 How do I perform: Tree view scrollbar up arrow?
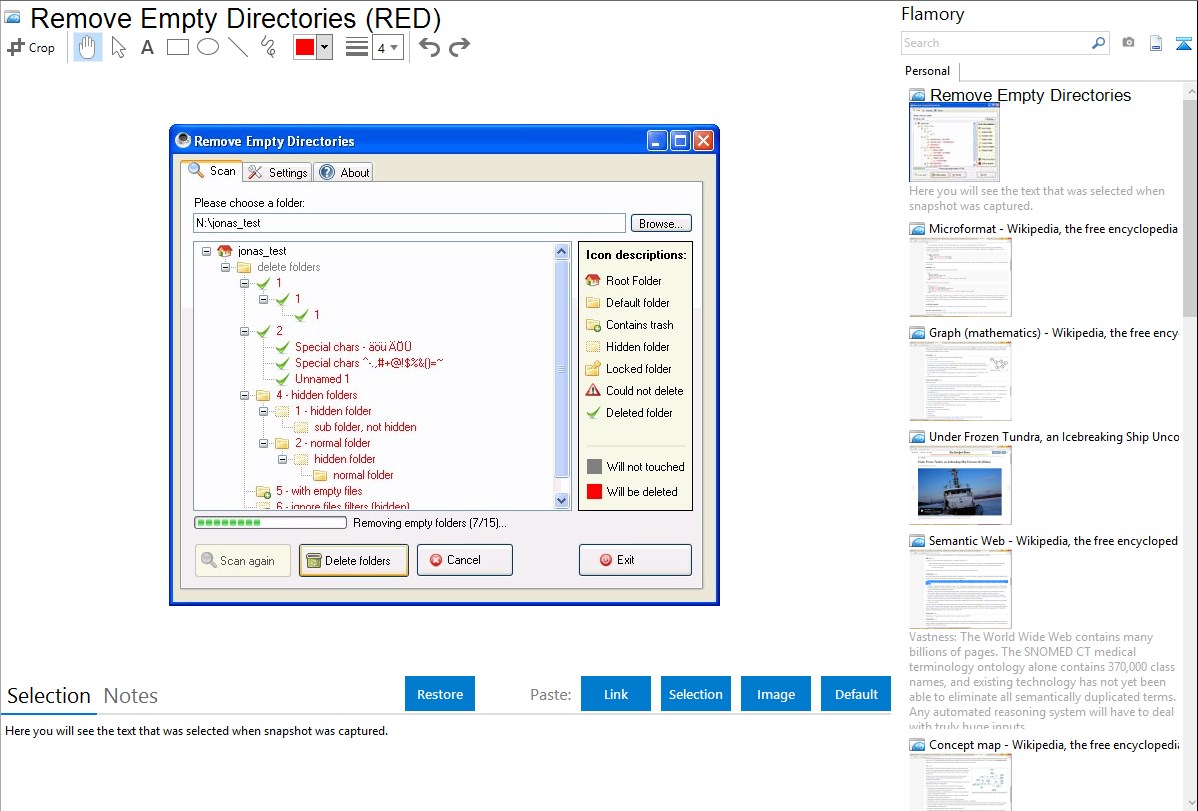pos(562,251)
